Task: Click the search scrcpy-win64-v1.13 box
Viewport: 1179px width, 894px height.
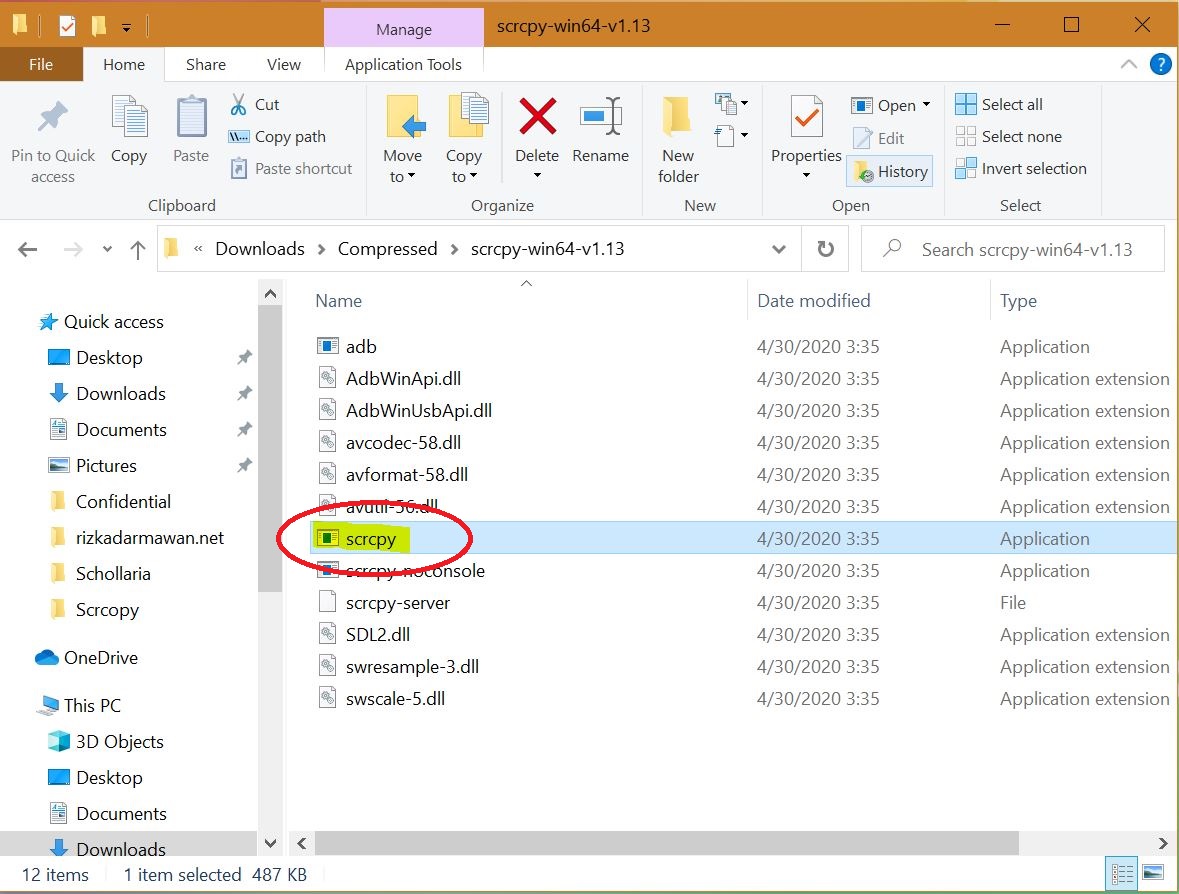Action: pos(1013,249)
